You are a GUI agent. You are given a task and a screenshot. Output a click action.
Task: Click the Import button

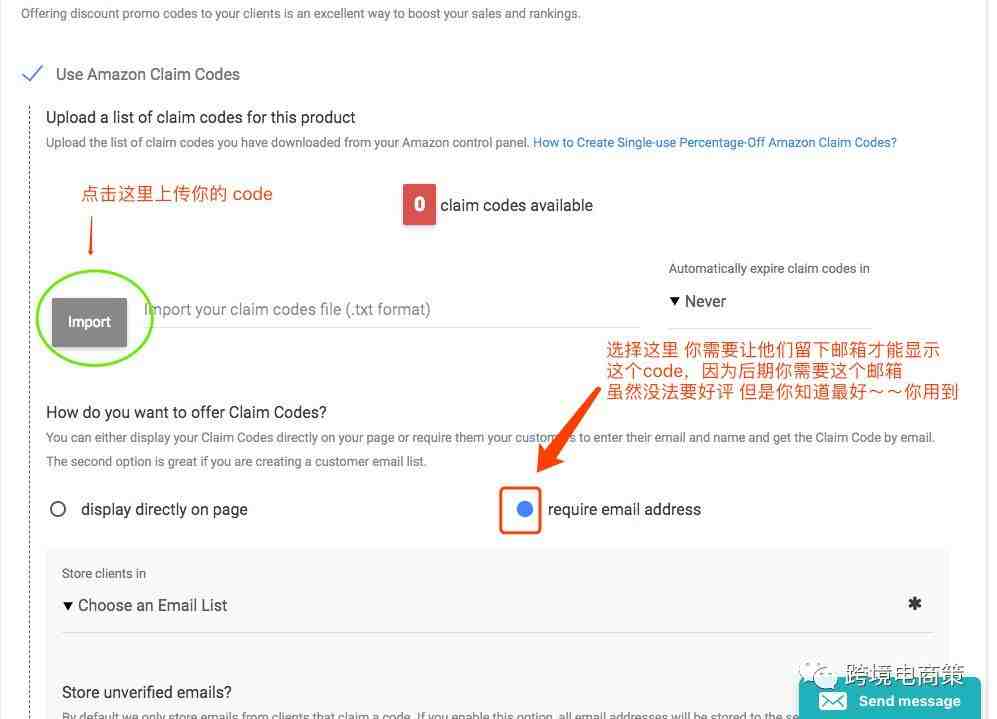pos(89,322)
